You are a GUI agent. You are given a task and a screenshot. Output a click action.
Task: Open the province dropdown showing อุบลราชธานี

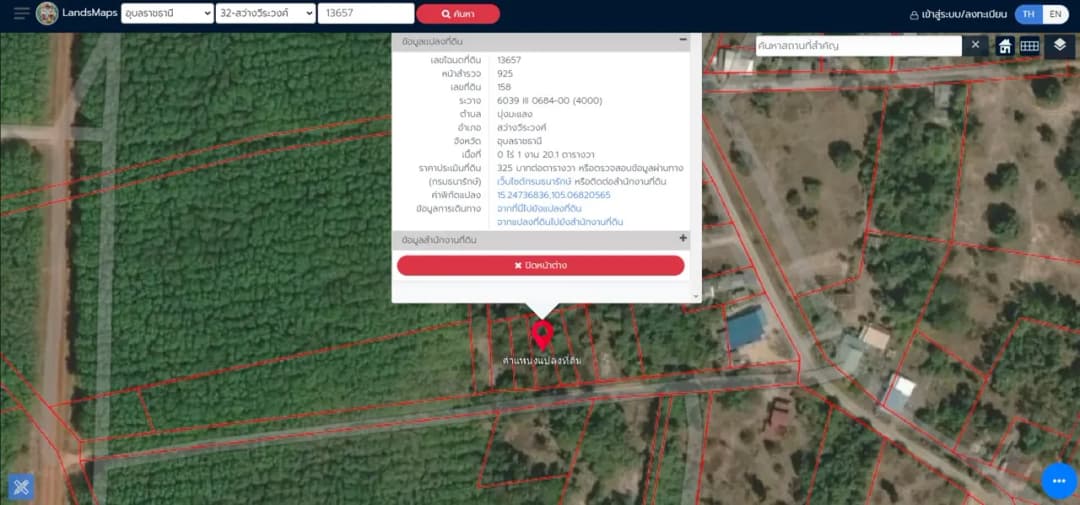tap(167, 13)
